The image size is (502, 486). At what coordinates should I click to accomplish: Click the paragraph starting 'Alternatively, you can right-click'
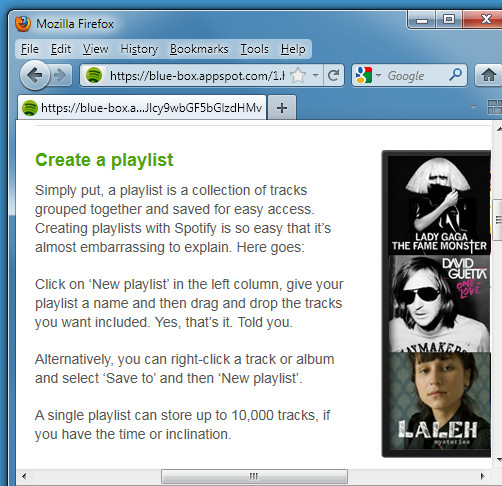click(x=185, y=369)
